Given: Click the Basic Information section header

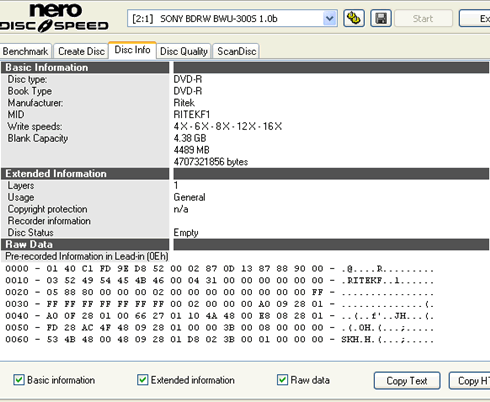Looking at the screenshot, I should point(85,67).
